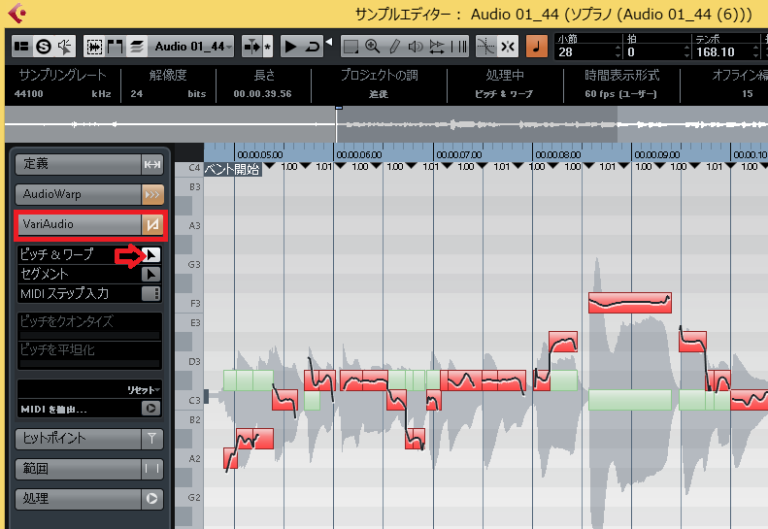Image resolution: width=768 pixels, height=529 pixels.
Task: Adjust the ピッチを平坦化 slider
Action: coord(90,364)
